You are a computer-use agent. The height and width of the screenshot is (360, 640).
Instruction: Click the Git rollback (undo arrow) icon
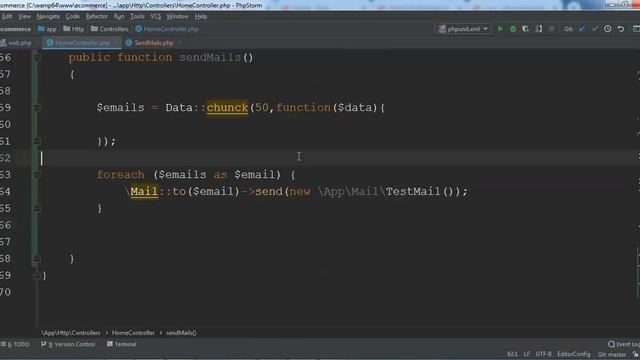pyautogui.click(x=621, y=29)
